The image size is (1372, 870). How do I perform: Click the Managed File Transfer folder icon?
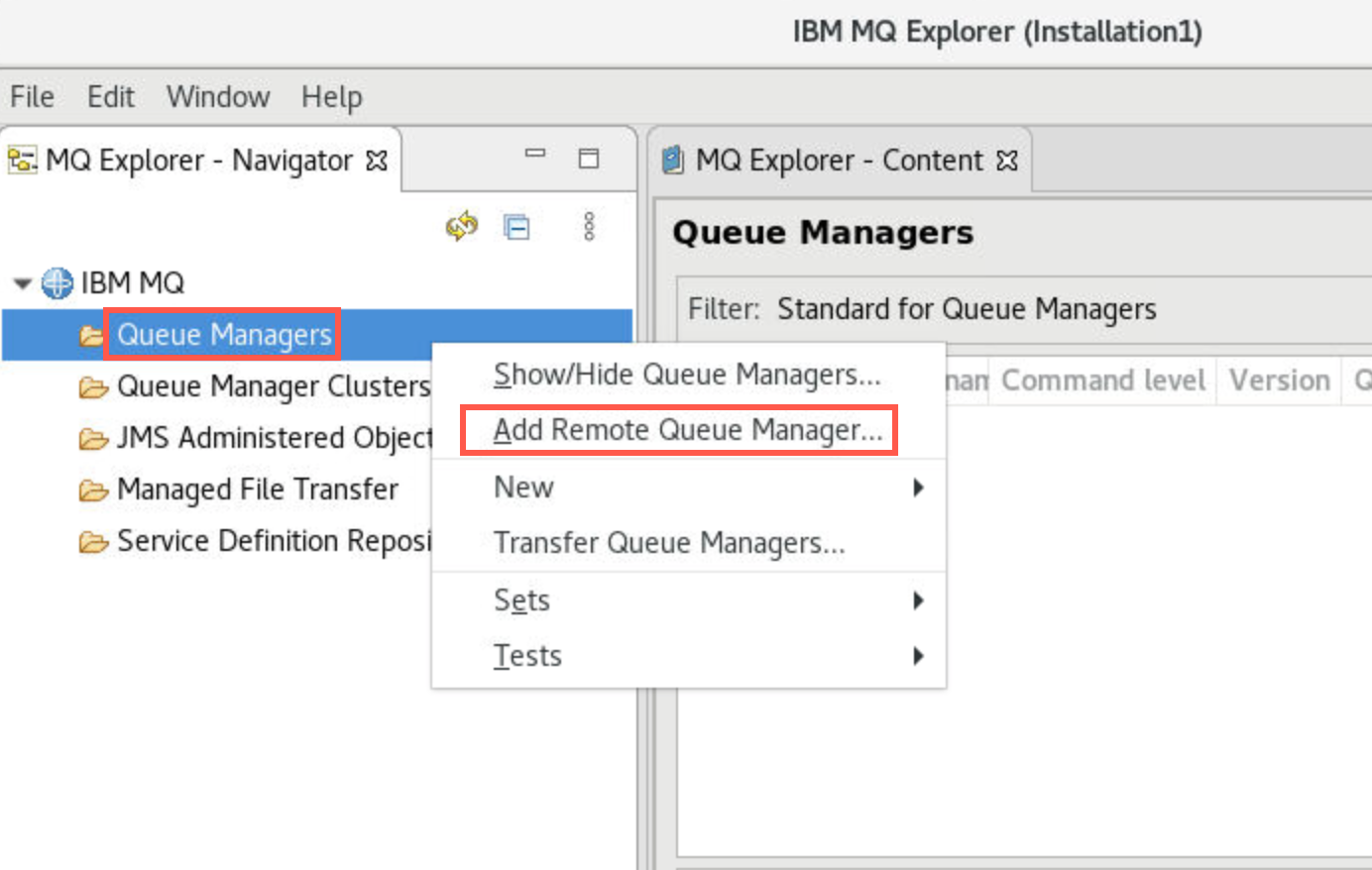click(93, 489)
